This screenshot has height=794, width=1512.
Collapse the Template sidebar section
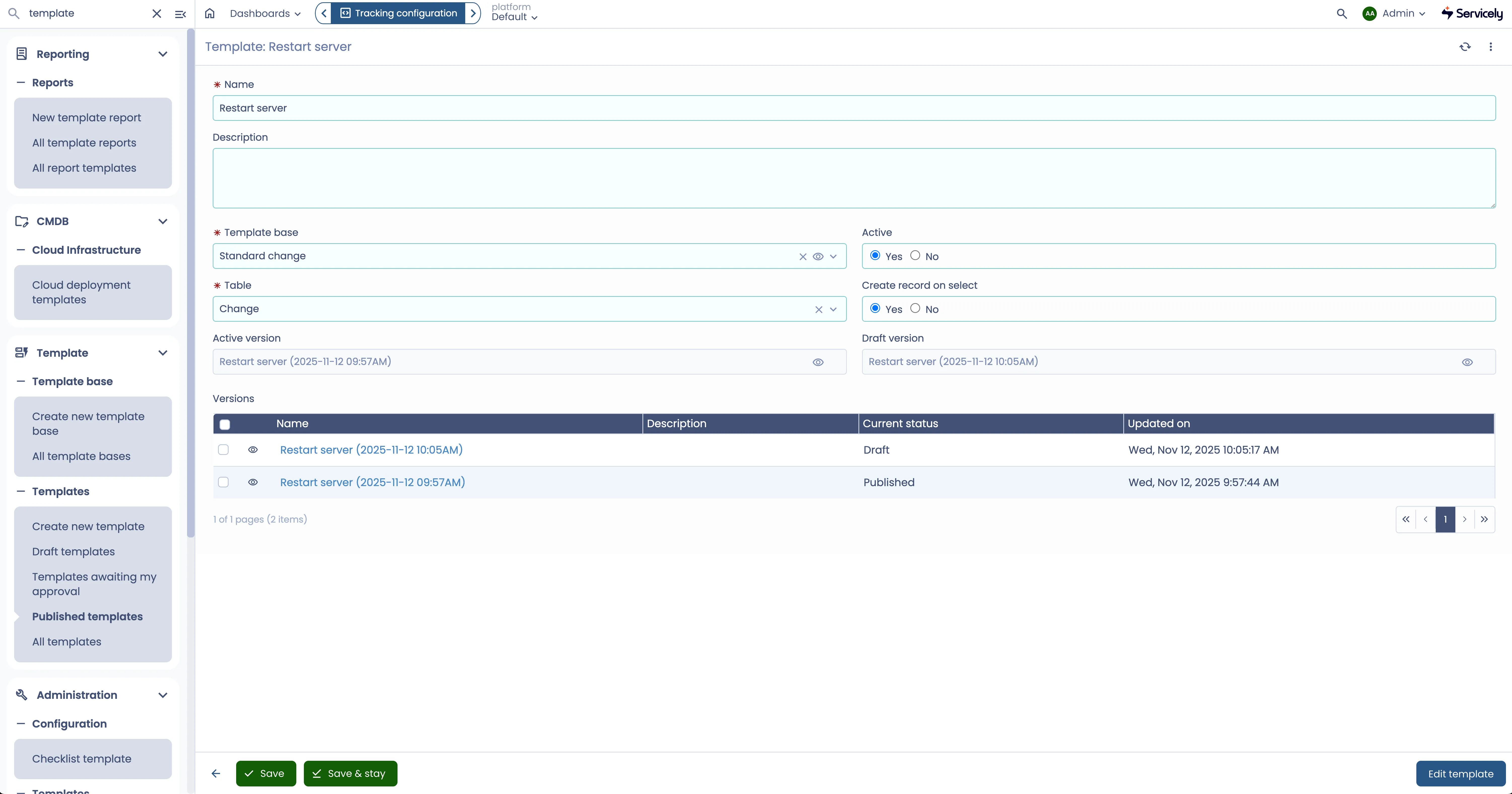pos(163,353)
